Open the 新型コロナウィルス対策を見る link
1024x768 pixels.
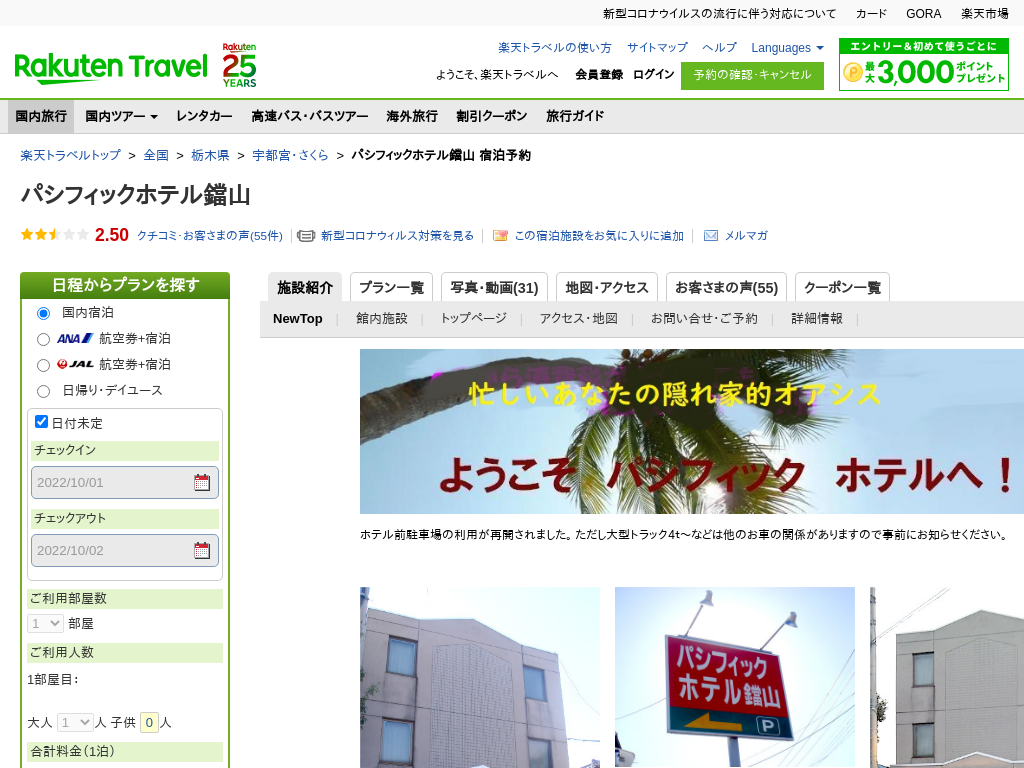[x=397, y=236]
